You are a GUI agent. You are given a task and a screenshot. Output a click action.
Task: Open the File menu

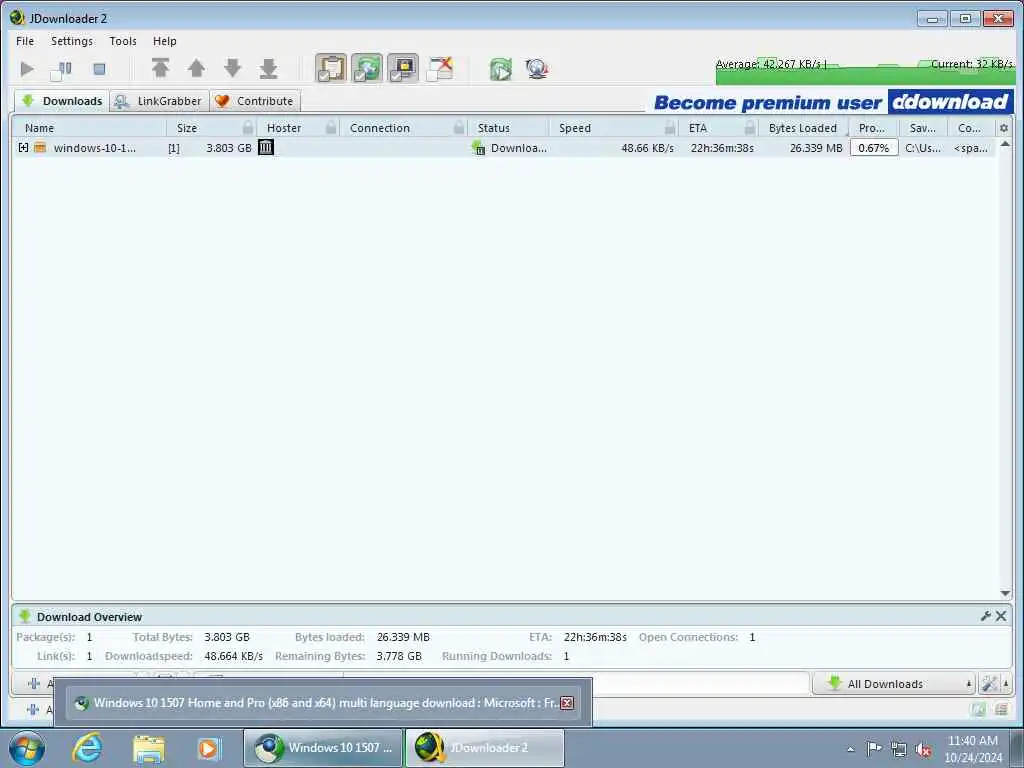coord(25,41)
